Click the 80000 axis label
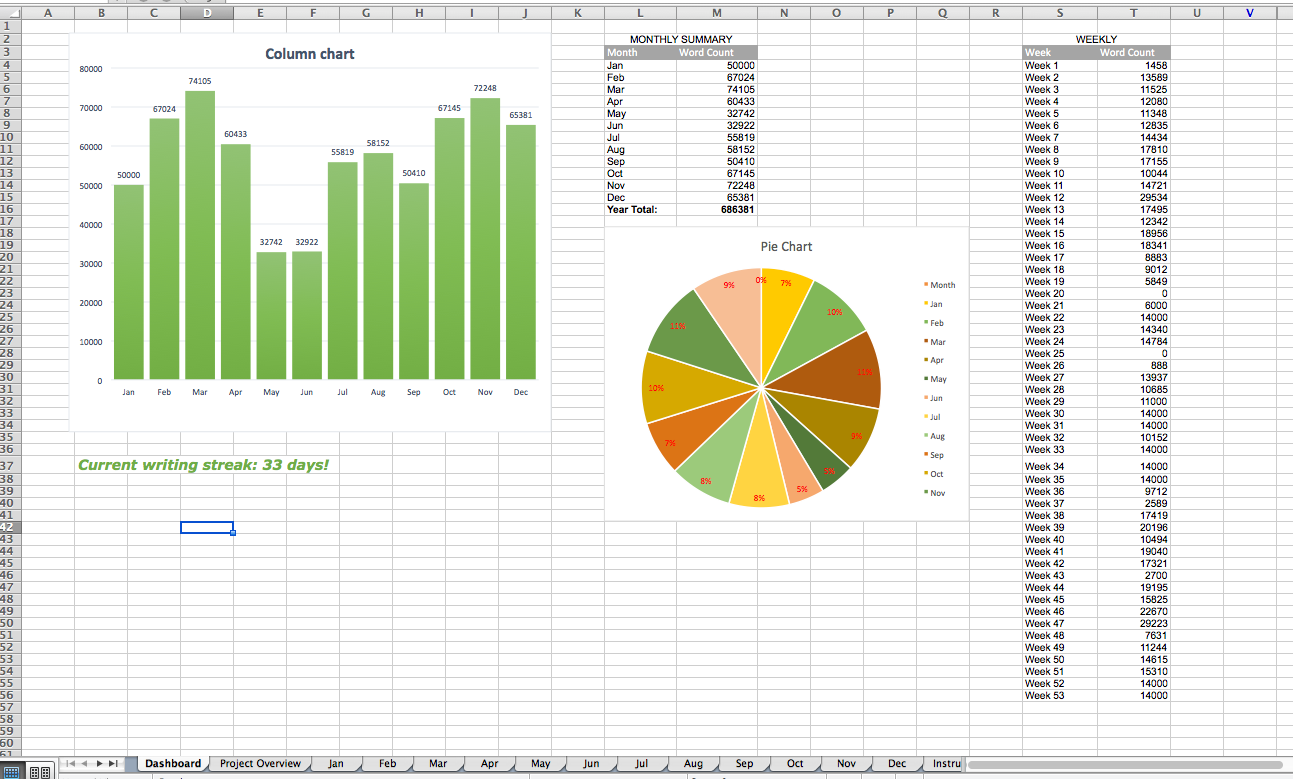This screenshot has height=779, width=1293. [x=91, y=69]
